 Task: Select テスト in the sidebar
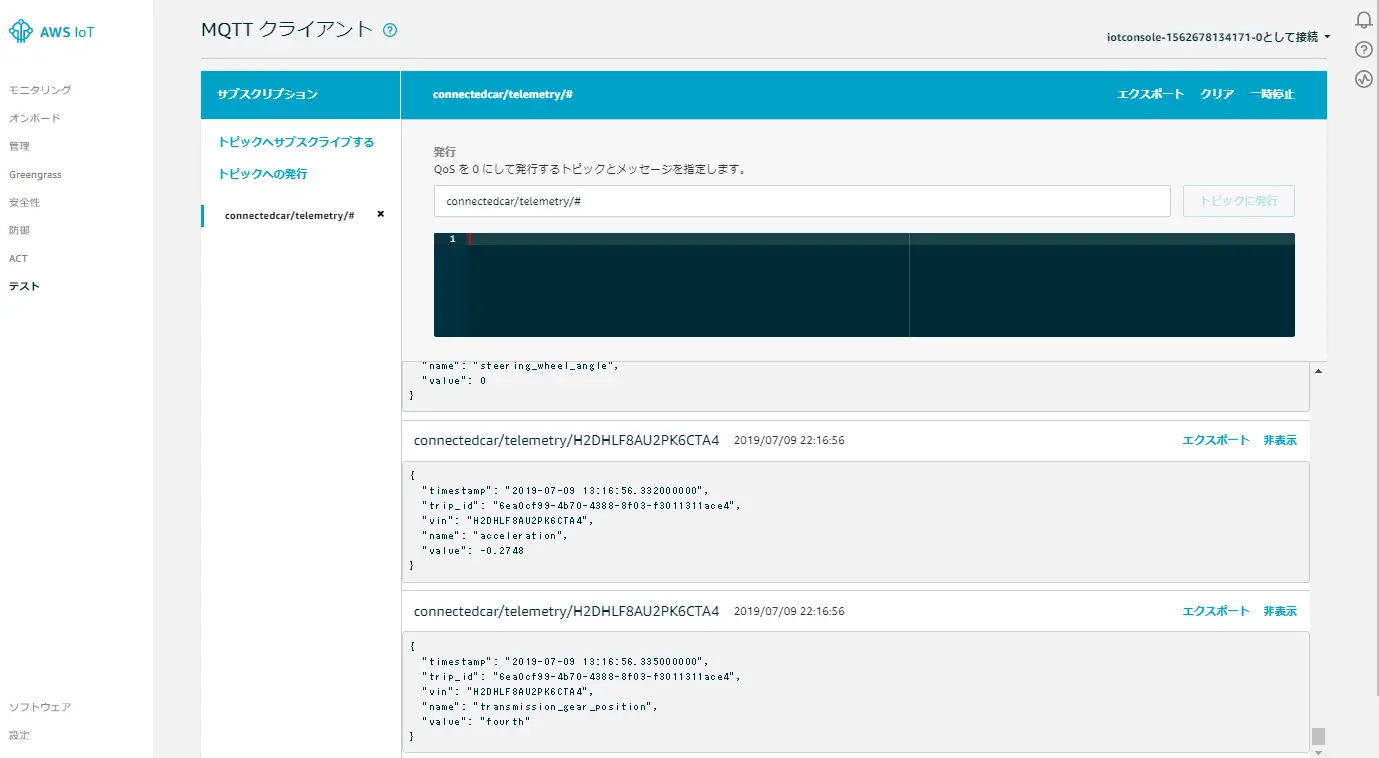(x=24, y=286)
